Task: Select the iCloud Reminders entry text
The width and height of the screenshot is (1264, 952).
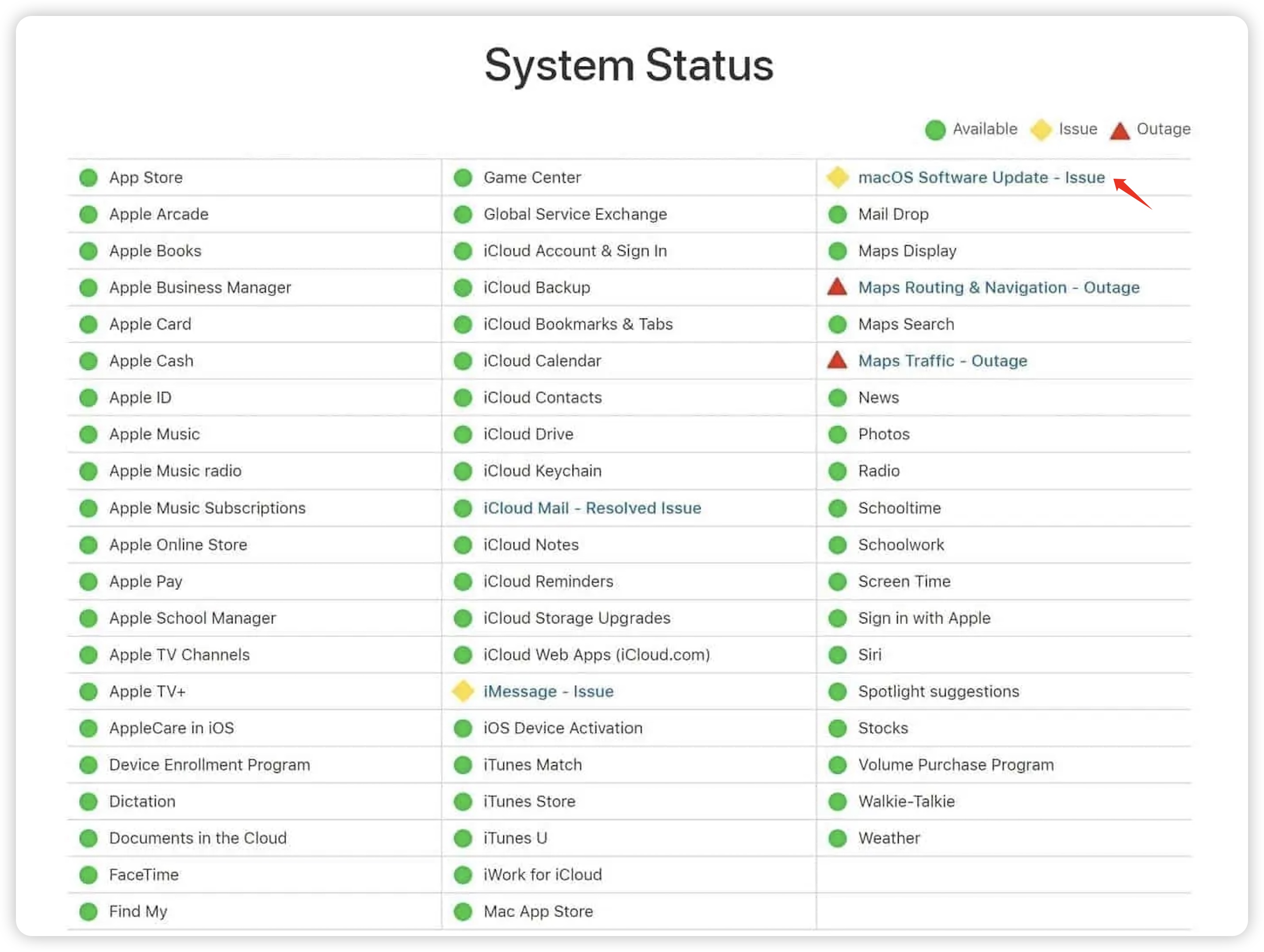Action: (x=548, y=582)
